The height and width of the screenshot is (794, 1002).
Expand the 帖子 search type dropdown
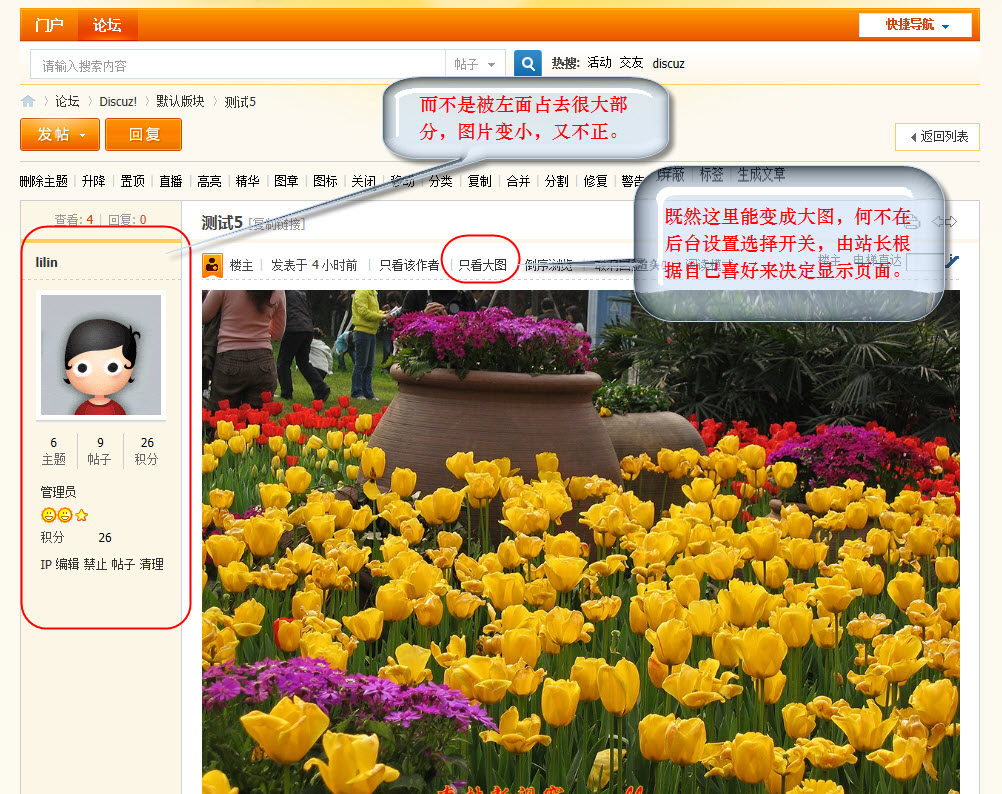(x=475, y=64)
